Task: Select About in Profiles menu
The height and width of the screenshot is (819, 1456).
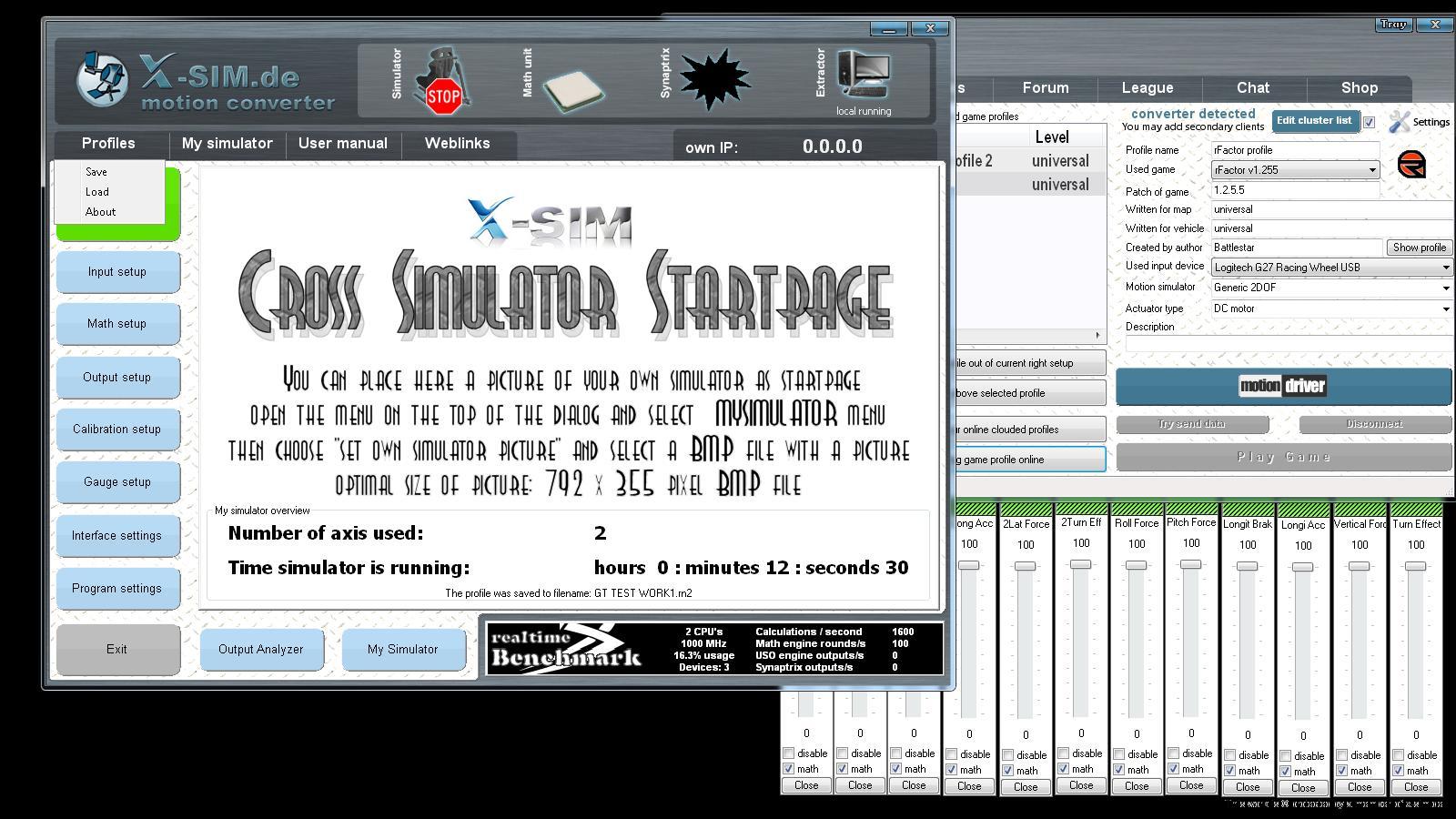Action: tap(100, 212)
